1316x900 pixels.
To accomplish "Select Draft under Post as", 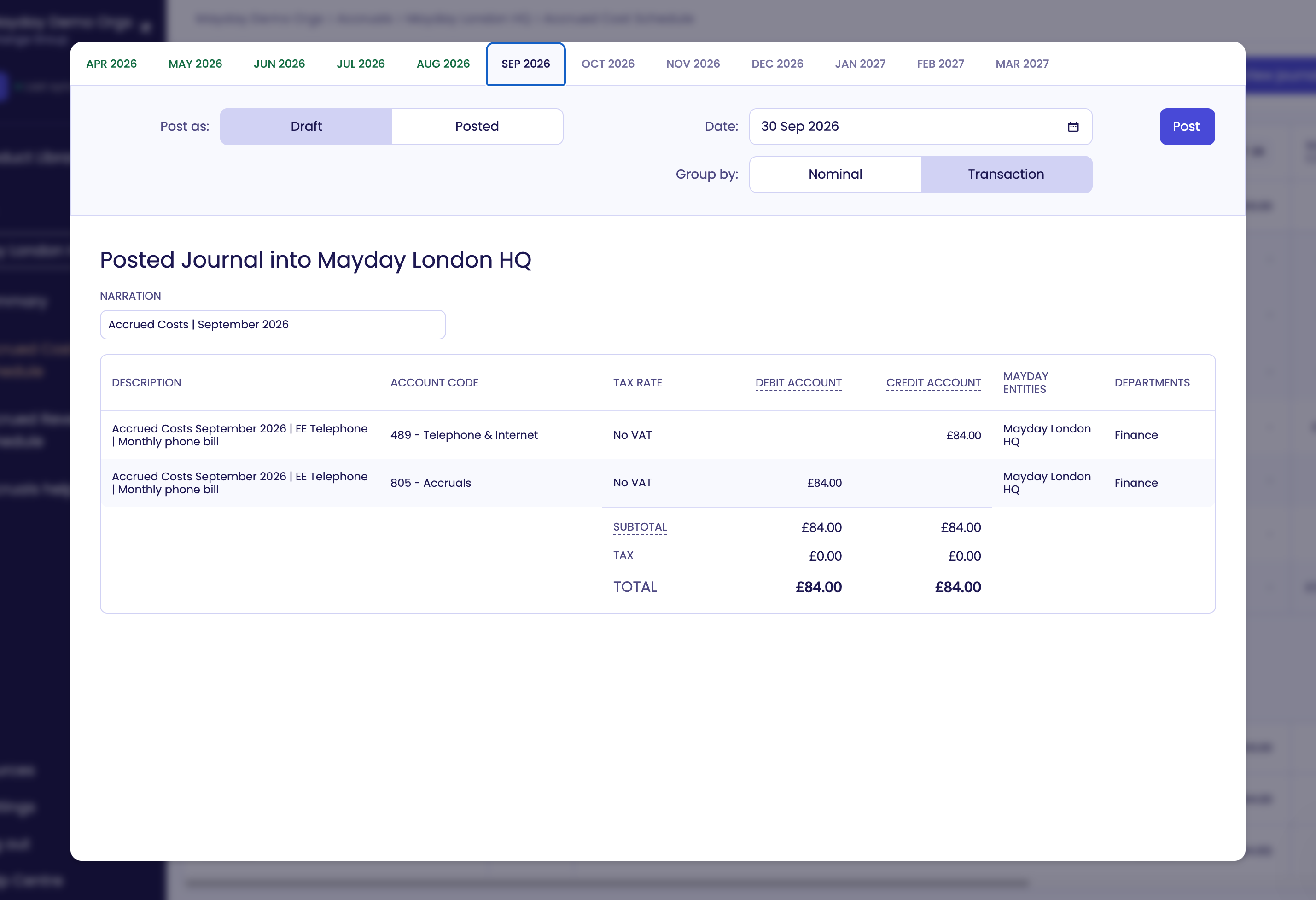I will coord(306,126).
